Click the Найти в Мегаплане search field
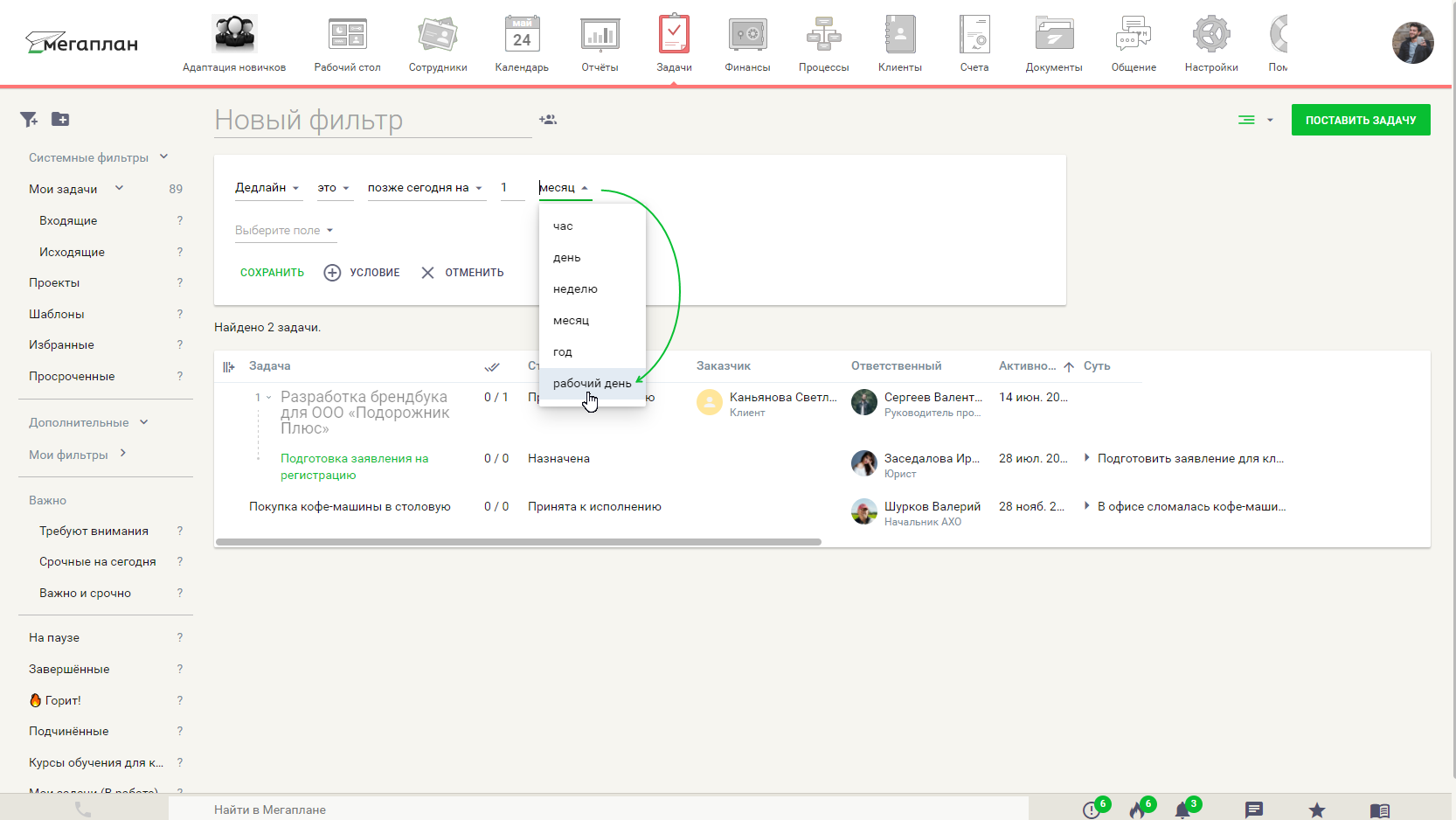 599,810
